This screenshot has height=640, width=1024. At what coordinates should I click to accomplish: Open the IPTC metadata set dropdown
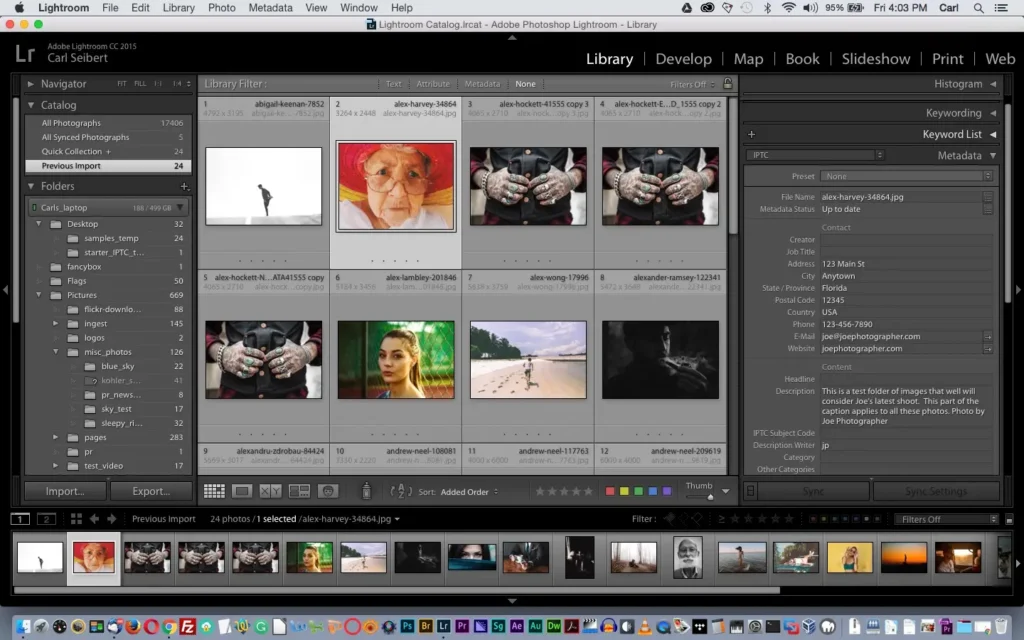[815, 155]
